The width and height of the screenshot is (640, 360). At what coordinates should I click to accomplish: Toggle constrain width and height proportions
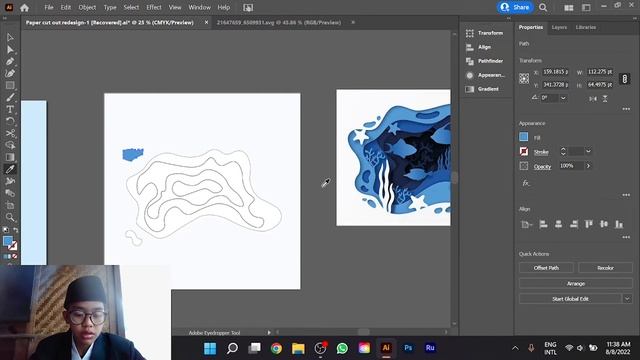pyautogui.click(x=624, y=79)
